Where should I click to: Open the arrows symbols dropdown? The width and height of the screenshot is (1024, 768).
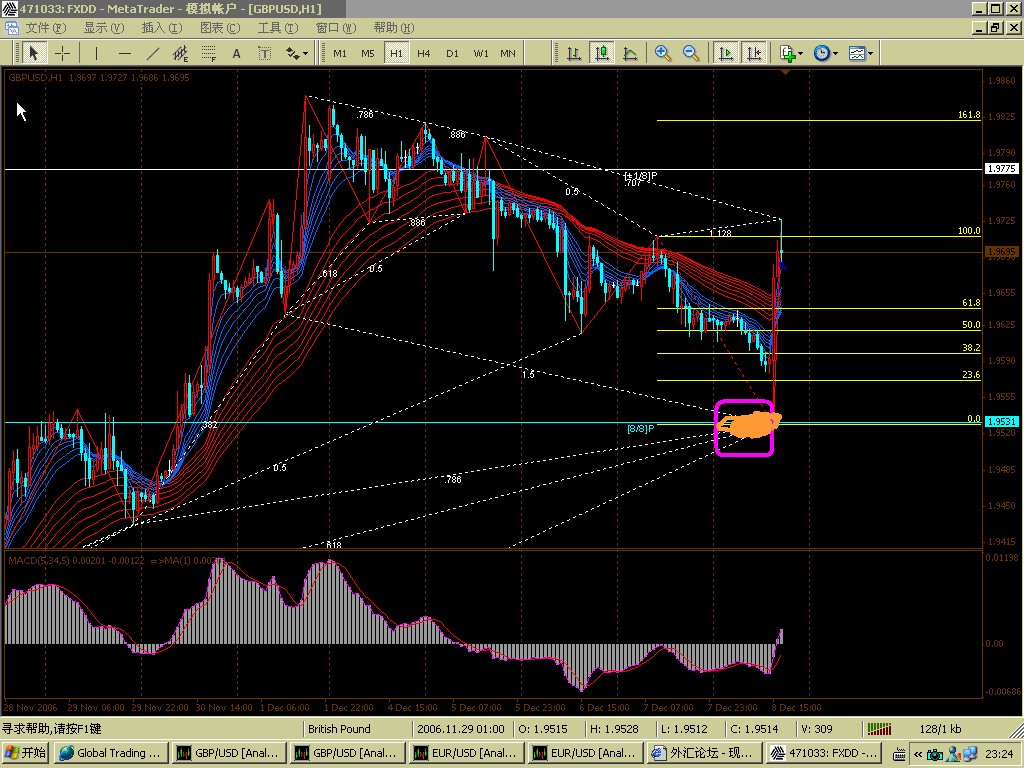point(298,53)
